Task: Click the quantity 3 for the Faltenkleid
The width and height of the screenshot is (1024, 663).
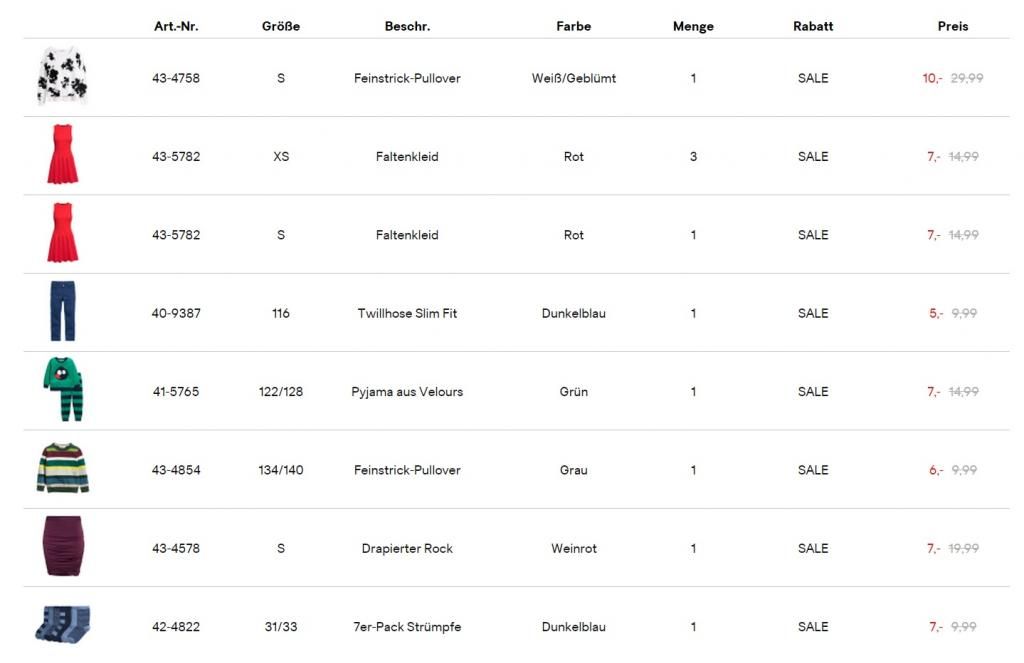Action: click(693, 157)
